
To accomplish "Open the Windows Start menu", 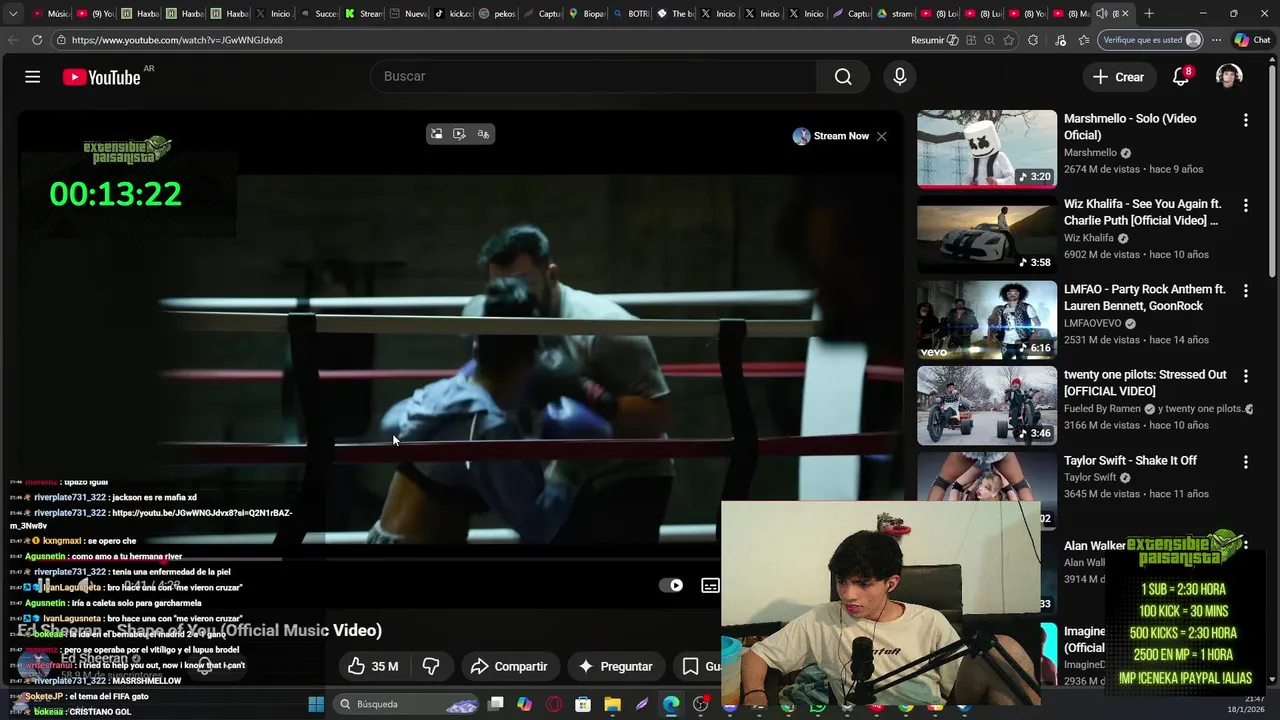I will [316, 704].
